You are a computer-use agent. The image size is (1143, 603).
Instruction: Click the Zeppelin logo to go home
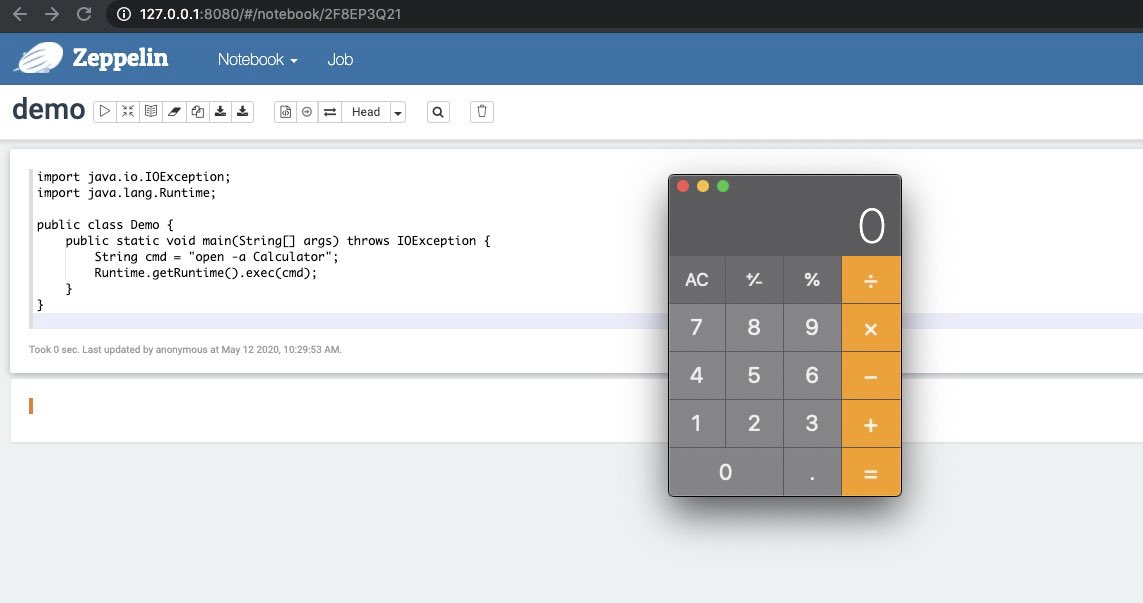(x=93, y=58)
